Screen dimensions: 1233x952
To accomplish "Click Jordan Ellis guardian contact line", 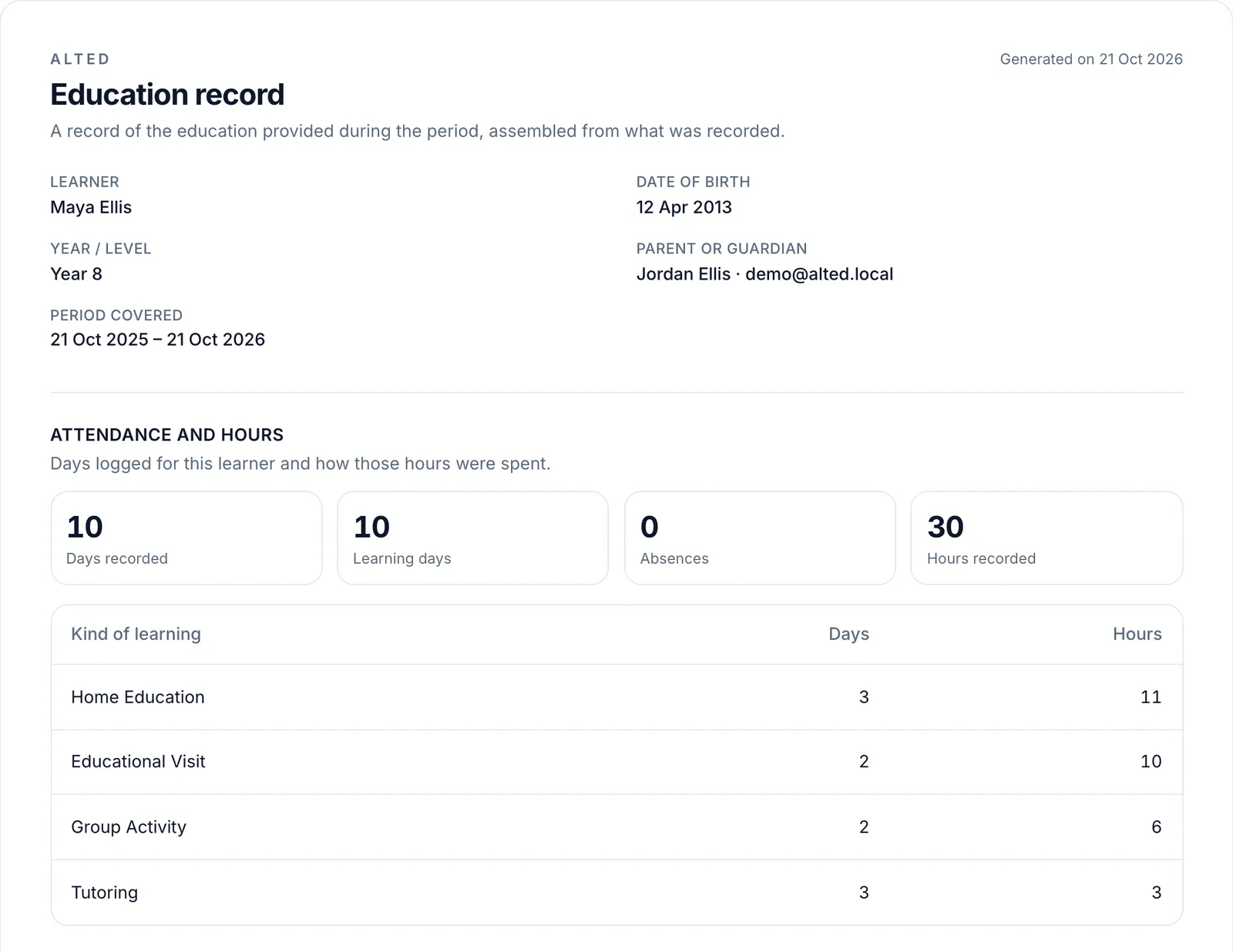I will [x=764, y=274].
